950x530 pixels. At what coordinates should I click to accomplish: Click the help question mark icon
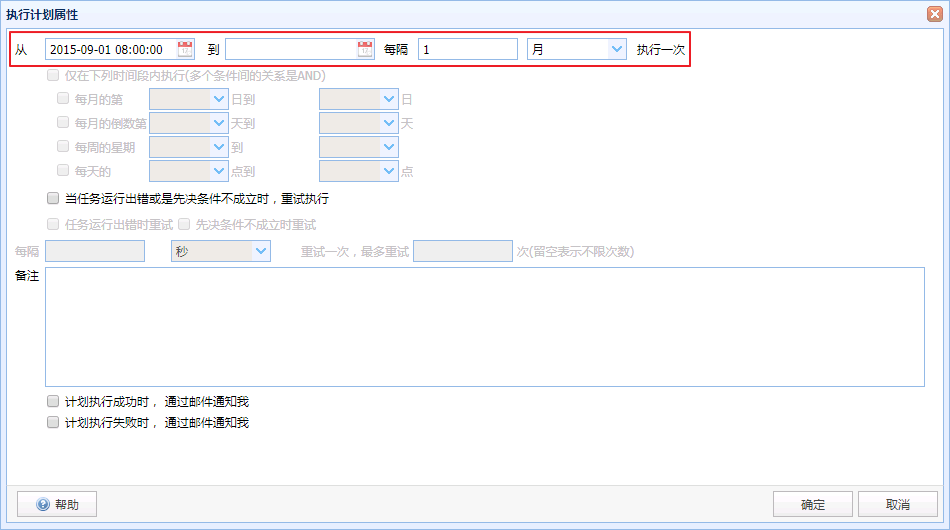[x=43, y=504]
